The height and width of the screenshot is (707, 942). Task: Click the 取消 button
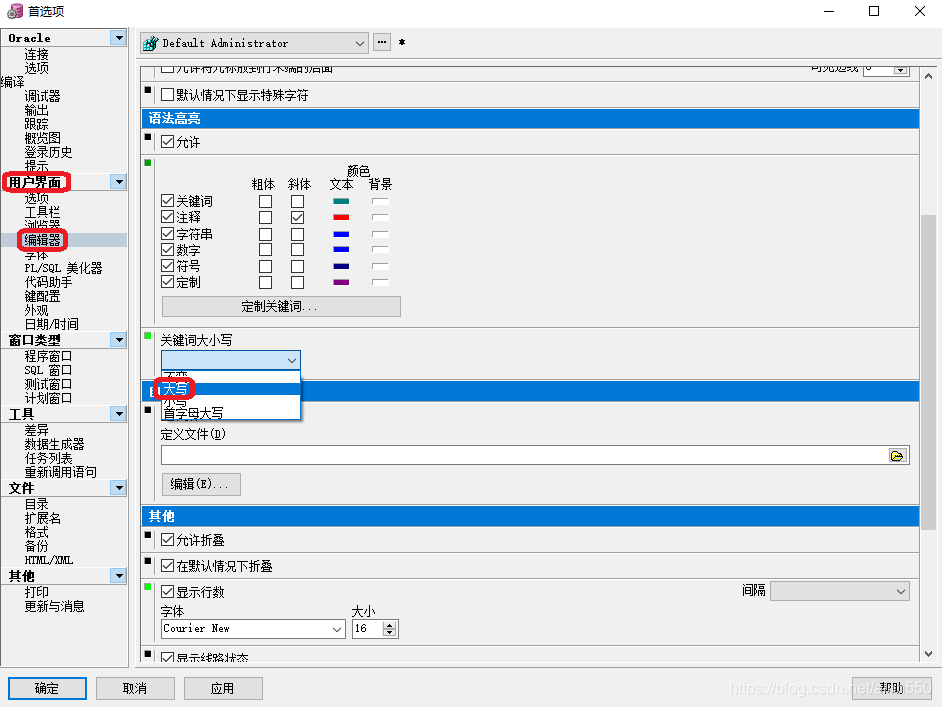135,688
